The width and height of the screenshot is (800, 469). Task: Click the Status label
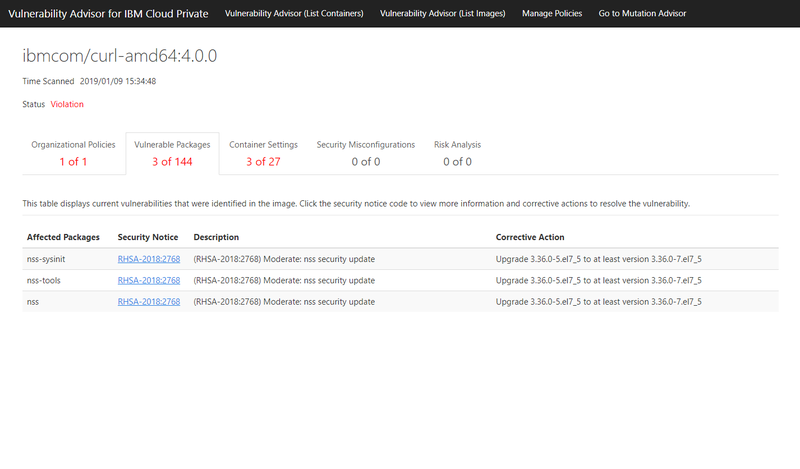34,104
